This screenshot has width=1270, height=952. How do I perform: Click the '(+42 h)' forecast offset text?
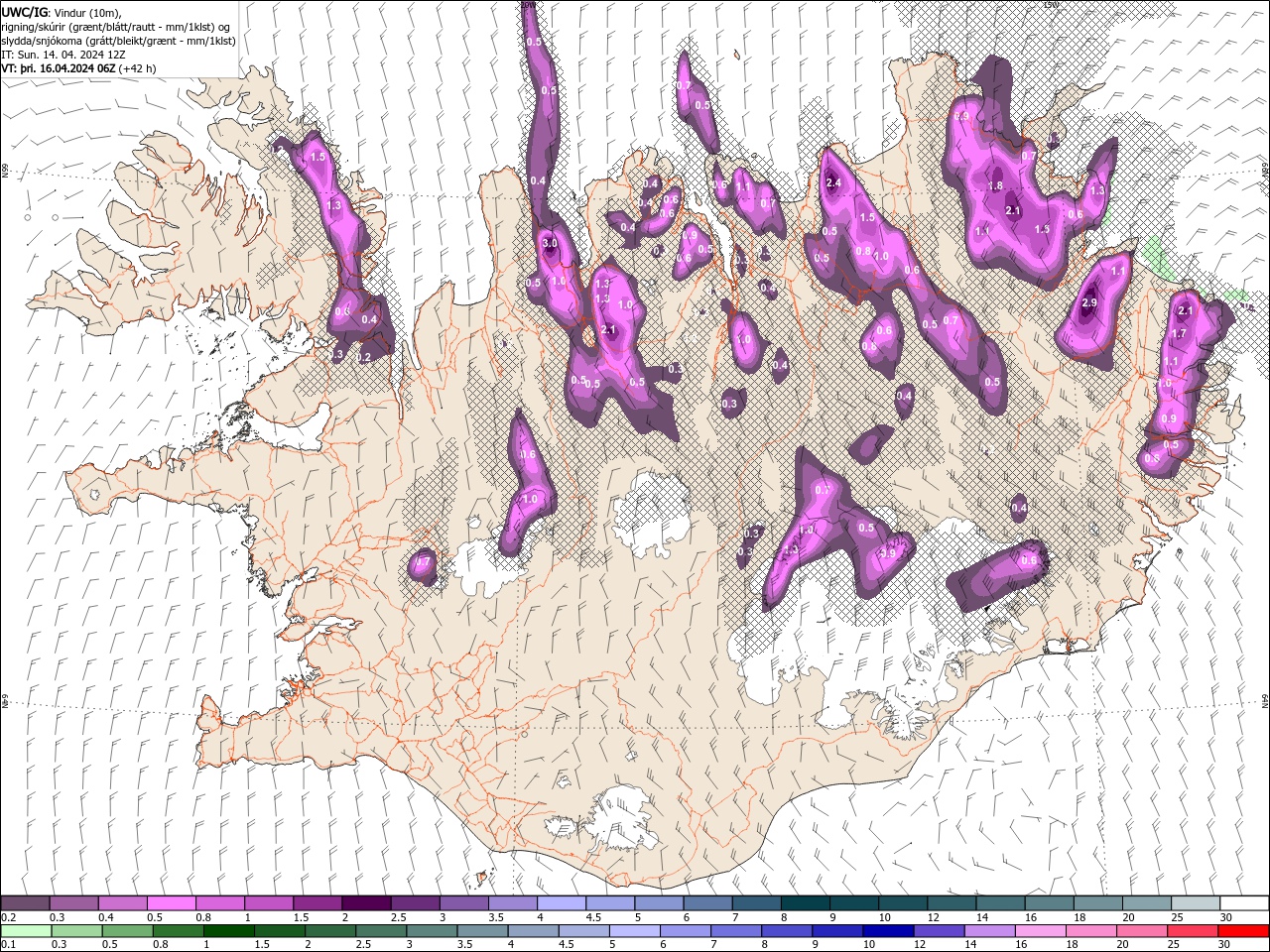tap(137, 68)
